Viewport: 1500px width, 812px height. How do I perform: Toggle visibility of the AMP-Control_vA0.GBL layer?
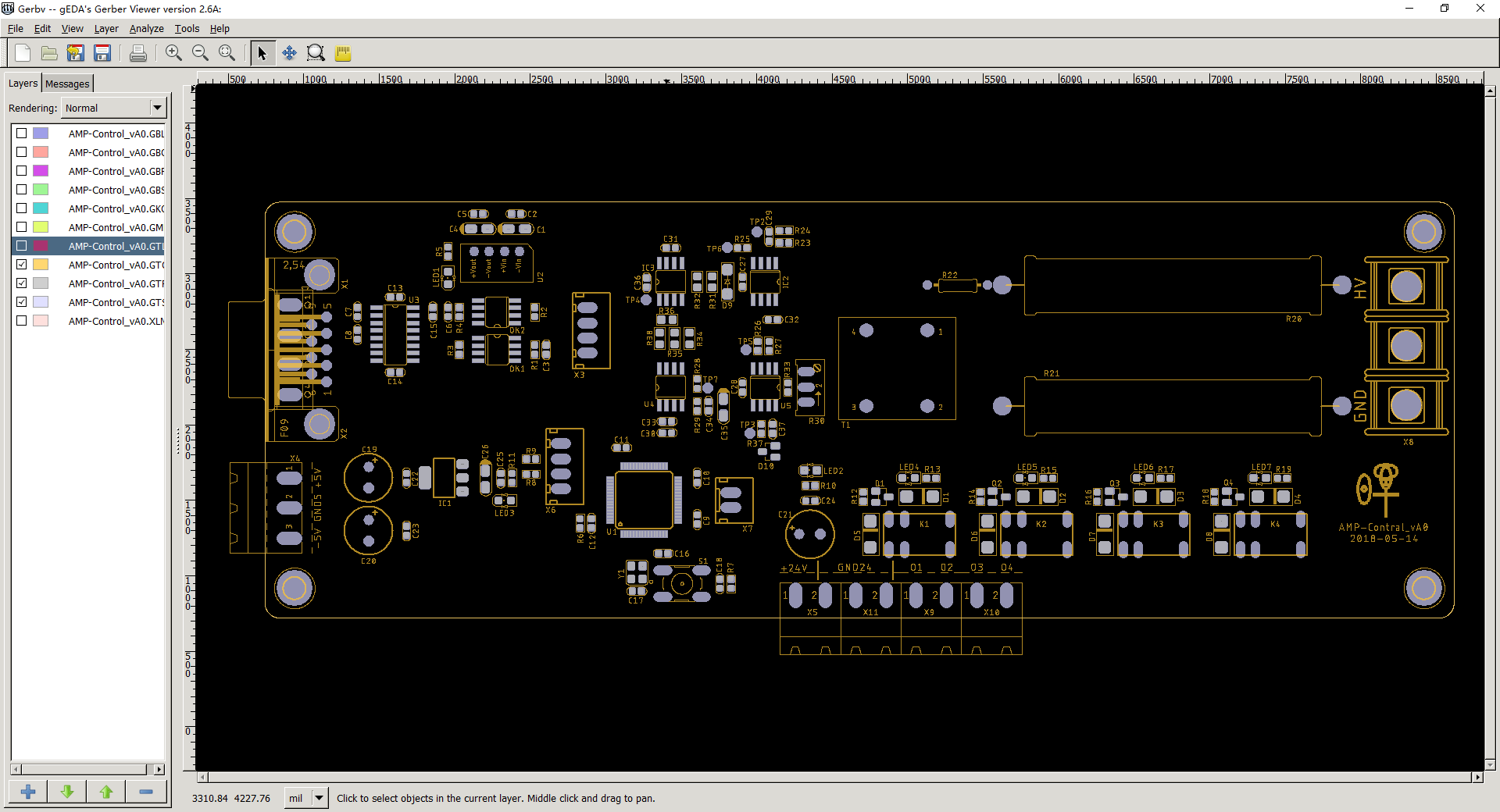pyautogui.click(x=22, y=134)
